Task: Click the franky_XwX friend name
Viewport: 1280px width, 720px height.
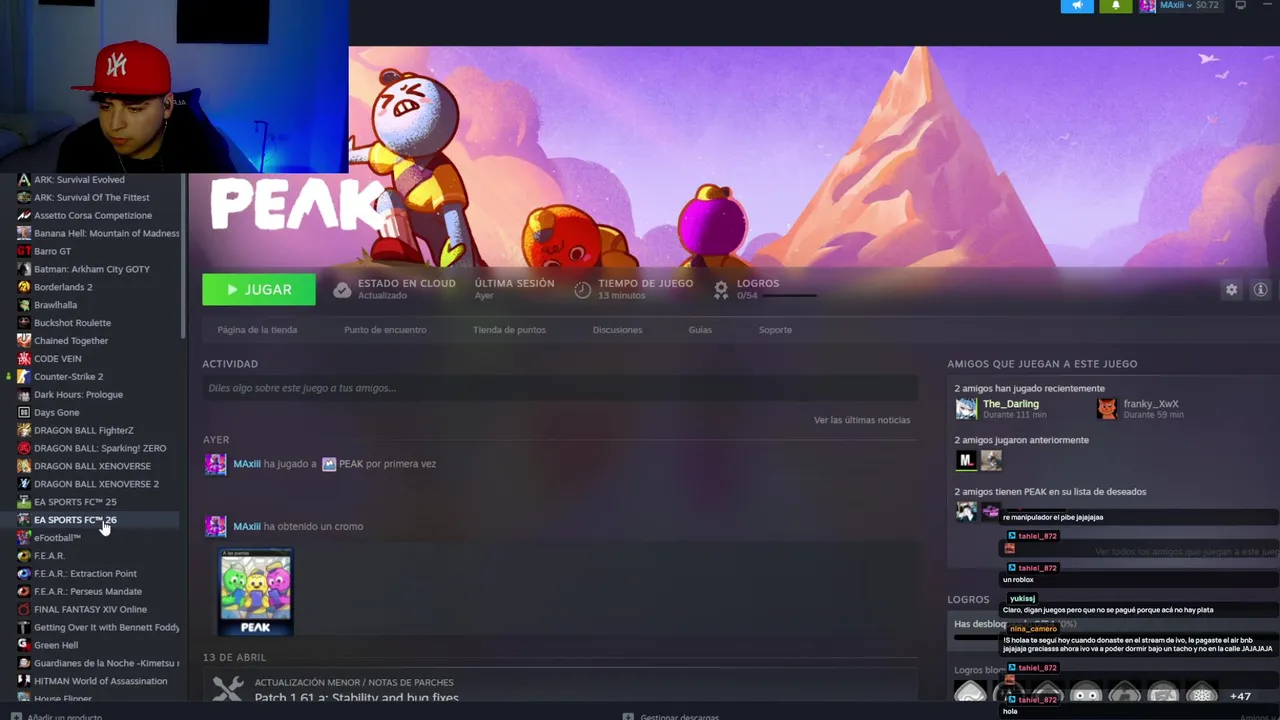Action: (1151, 404)
